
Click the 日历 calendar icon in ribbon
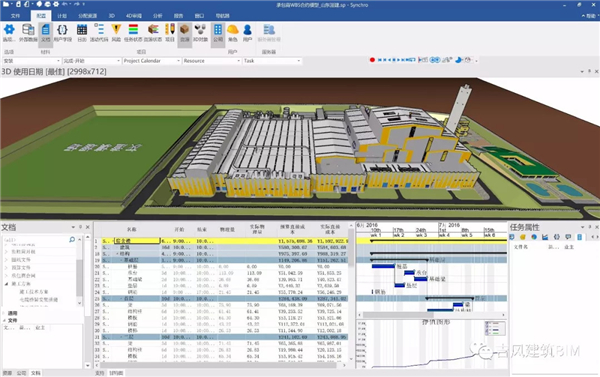pos(82,33)
